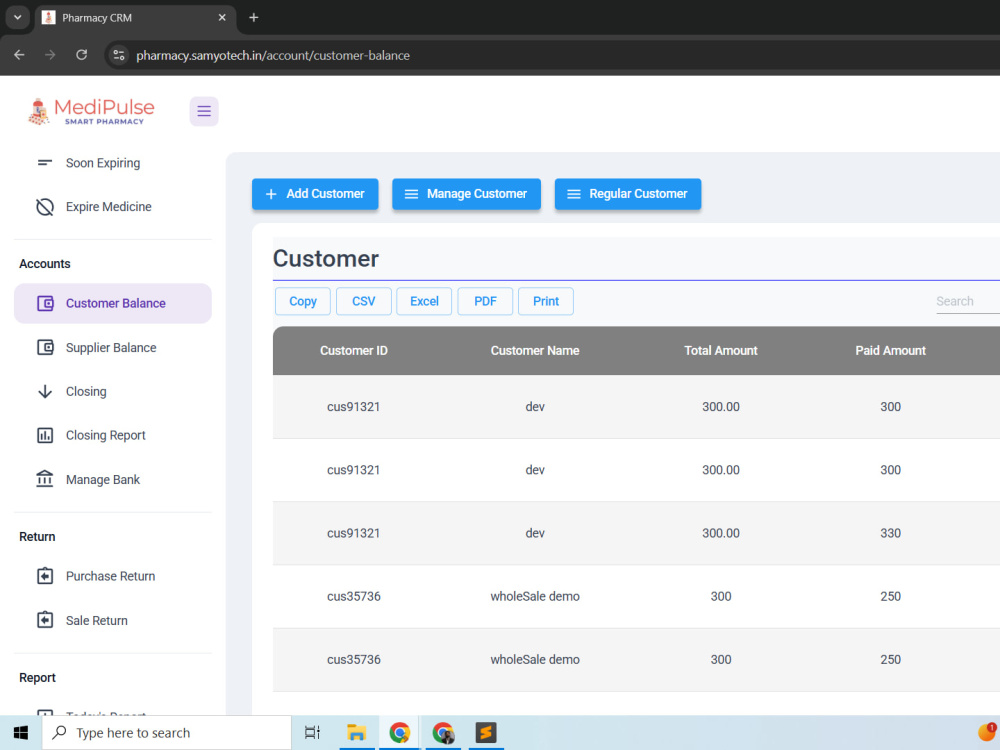Click the Purchase Return sidebar label
This screenshot has width=1000, height=750.
(110, 576)
